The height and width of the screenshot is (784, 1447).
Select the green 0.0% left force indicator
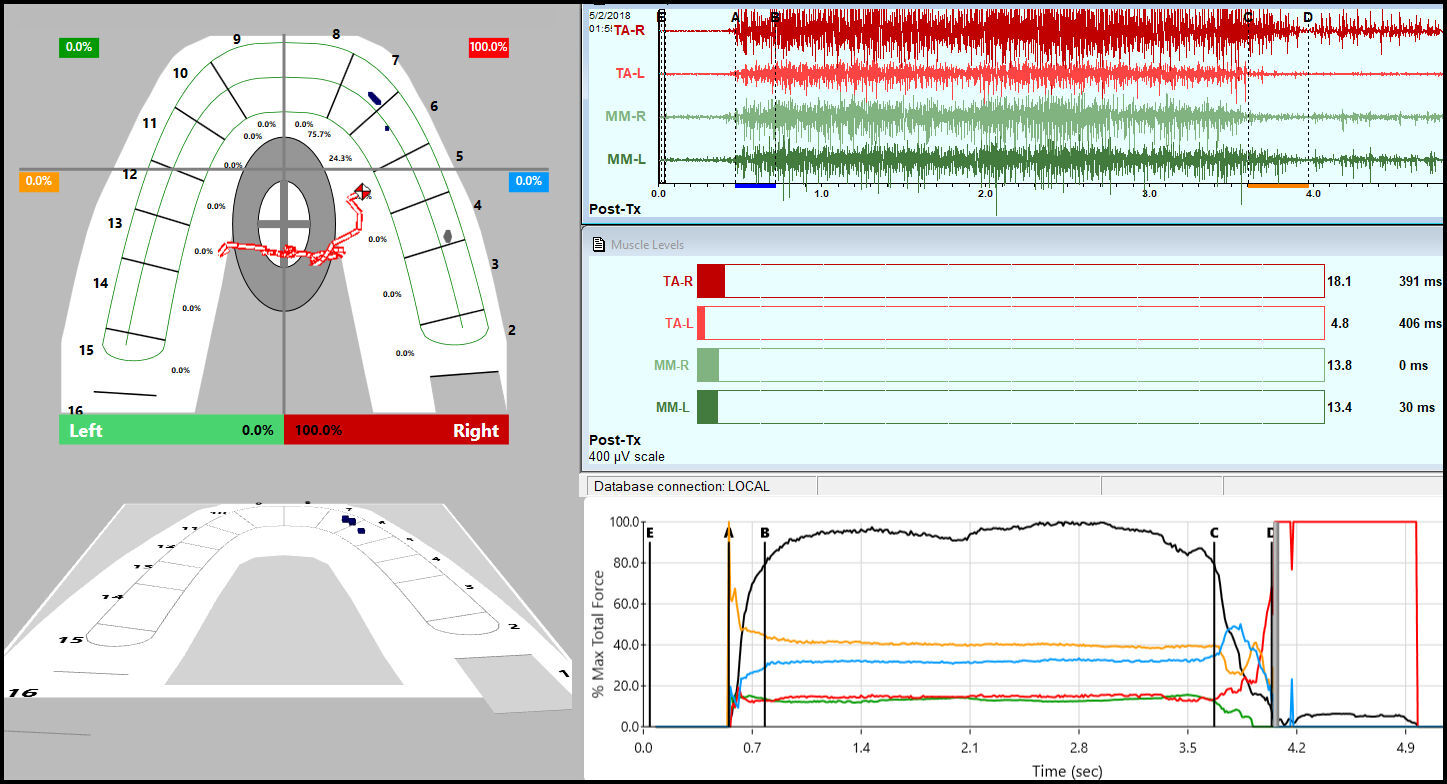point(78,46)
